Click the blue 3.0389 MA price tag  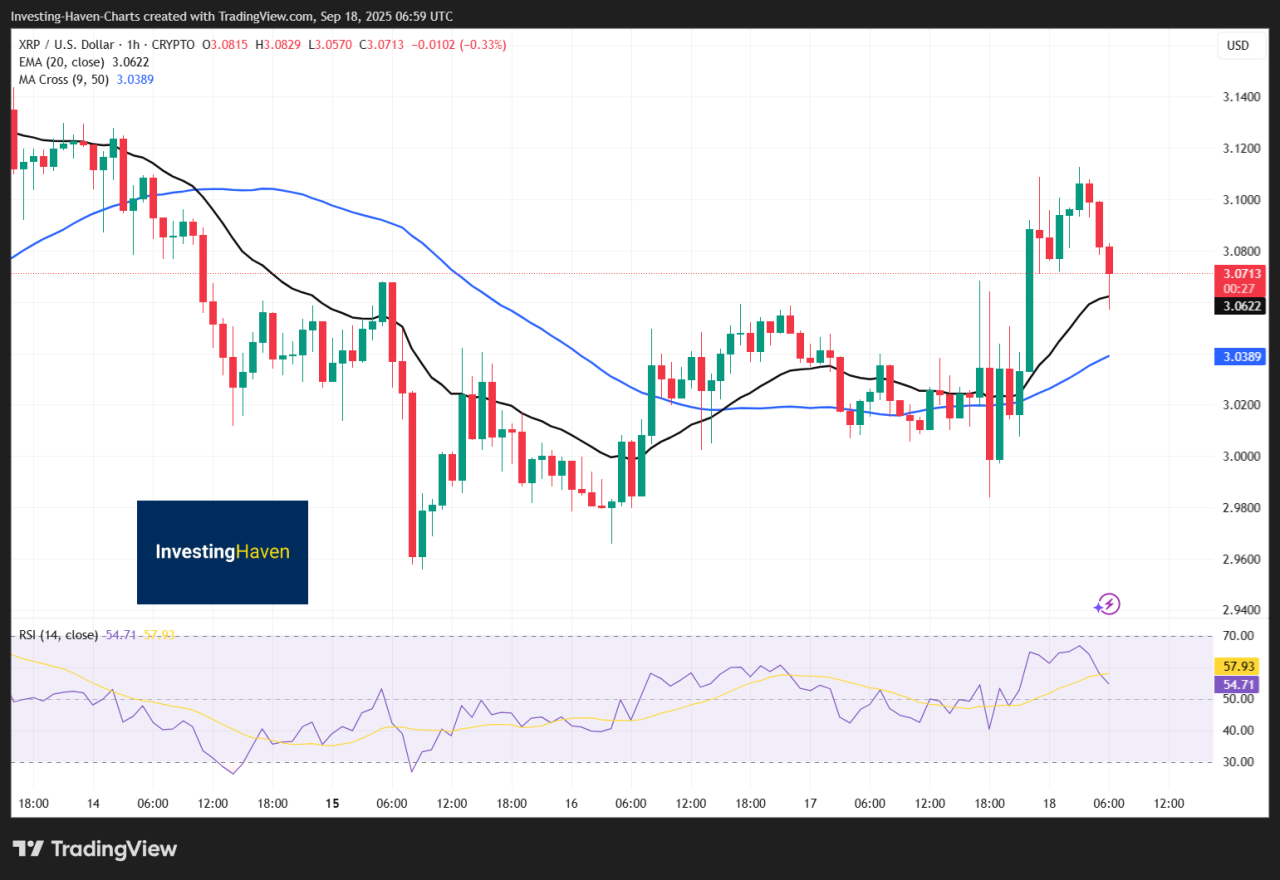pos(1238,356)
